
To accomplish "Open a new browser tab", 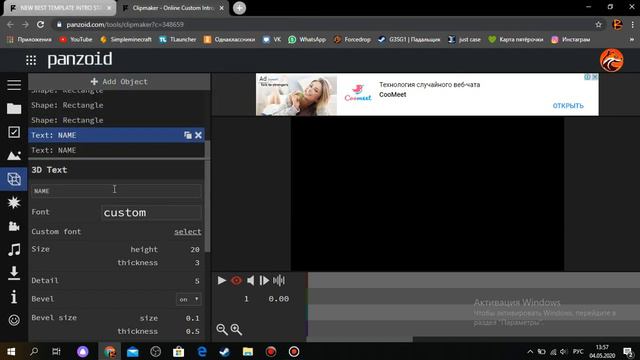I will click(x=239, y=8).
